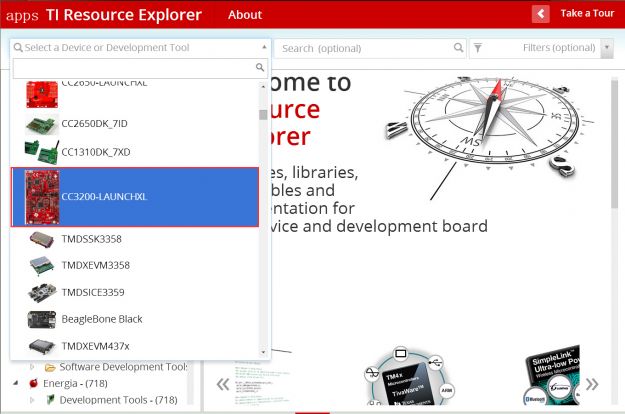Click the Filters (optional) field
Screen dimensions: 625x414
click(541, 48)
